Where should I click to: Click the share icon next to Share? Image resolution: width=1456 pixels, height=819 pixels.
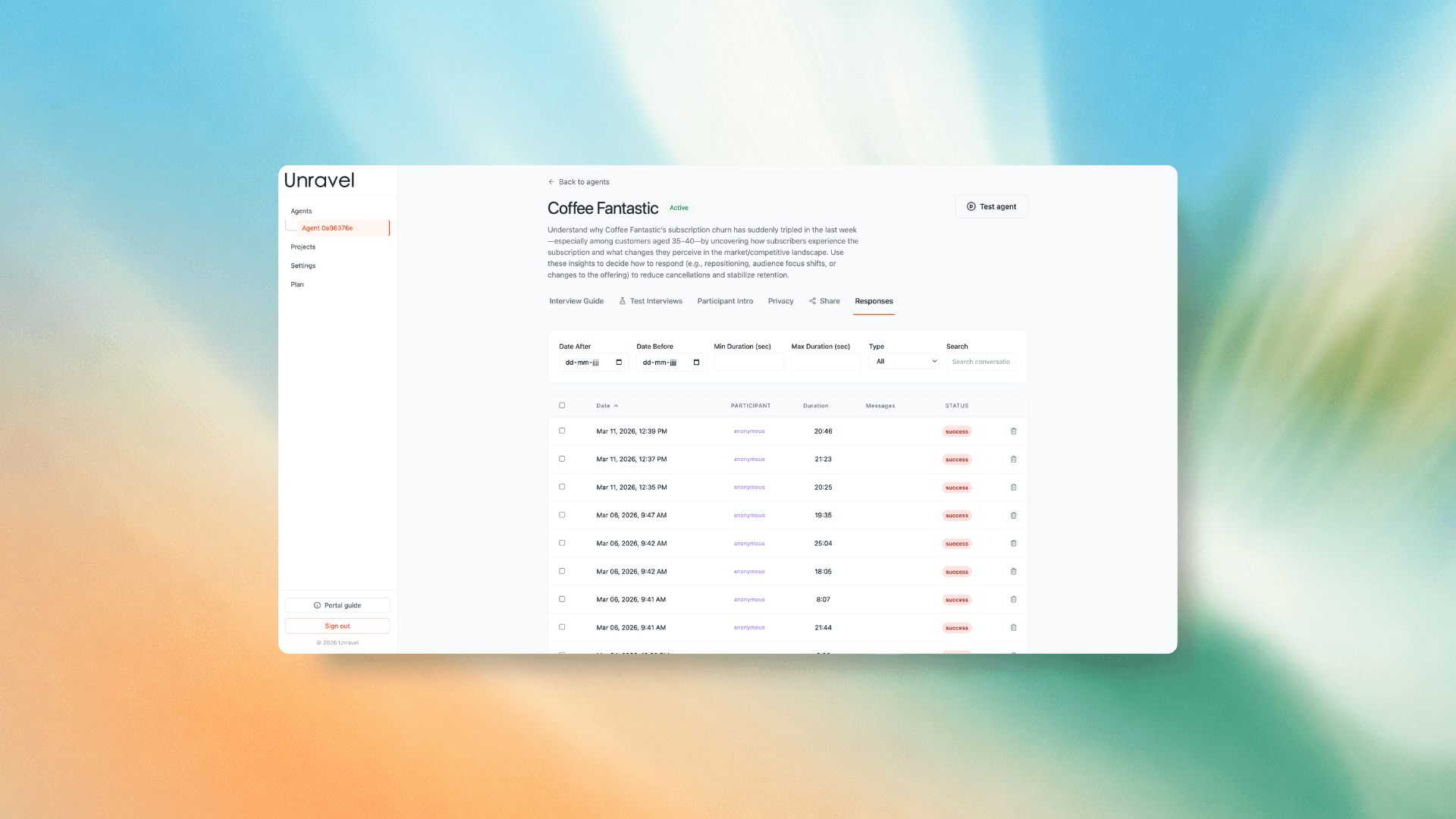tap(813, 301)
